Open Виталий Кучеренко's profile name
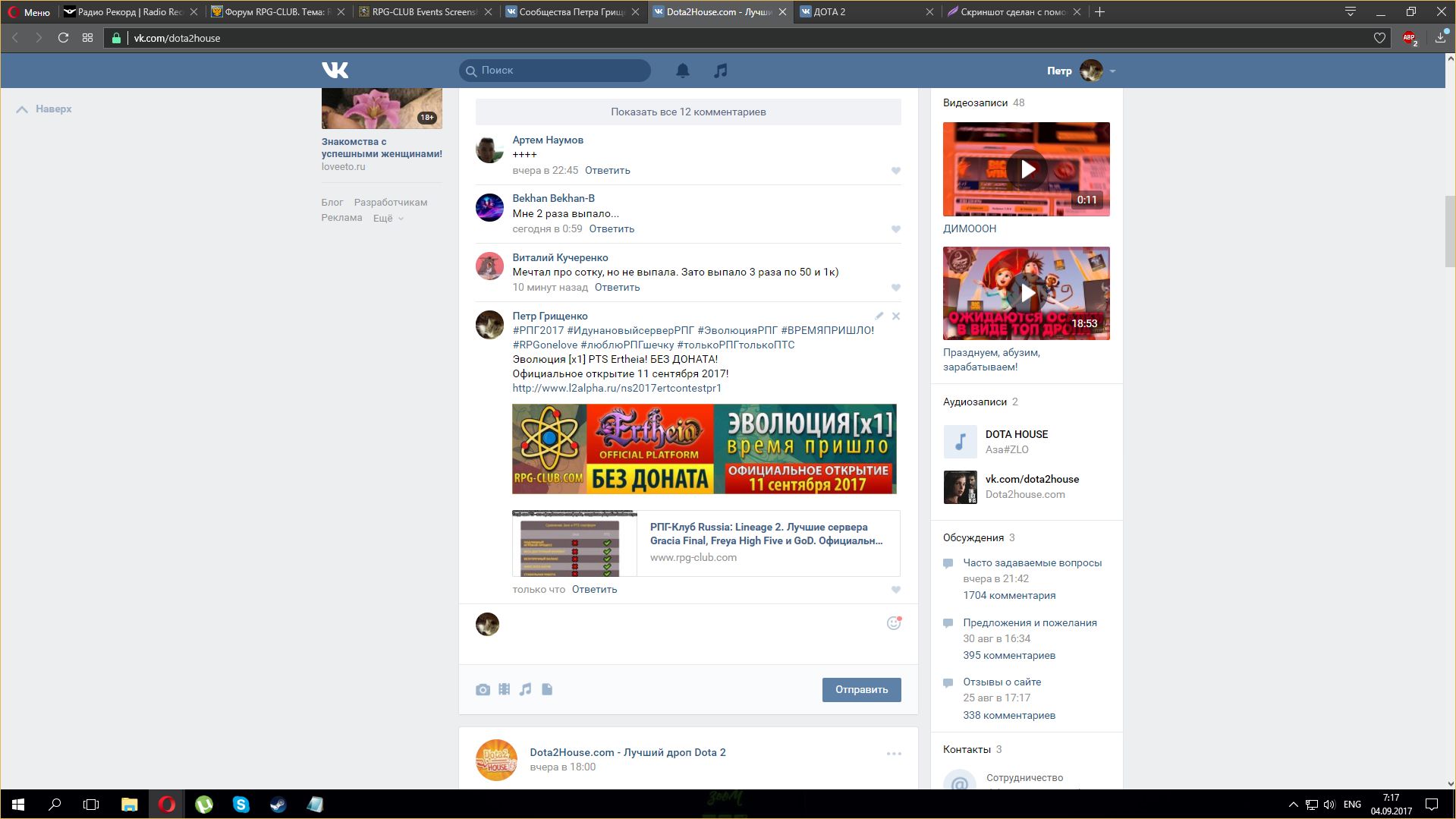Screen dimensions: 1456x819 (x=560, y=257)
